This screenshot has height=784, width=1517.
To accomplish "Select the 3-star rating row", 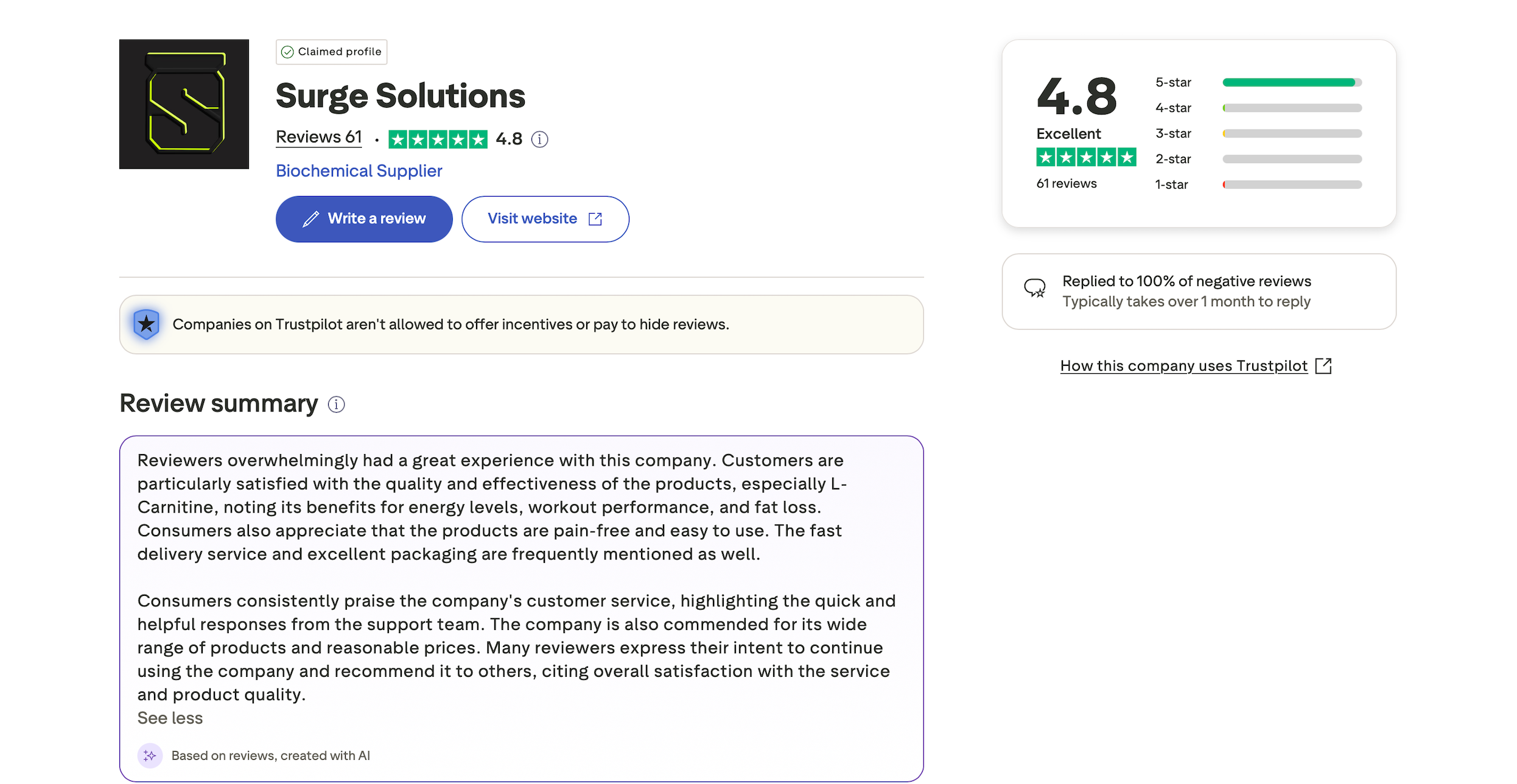I will click(1258, 133).
